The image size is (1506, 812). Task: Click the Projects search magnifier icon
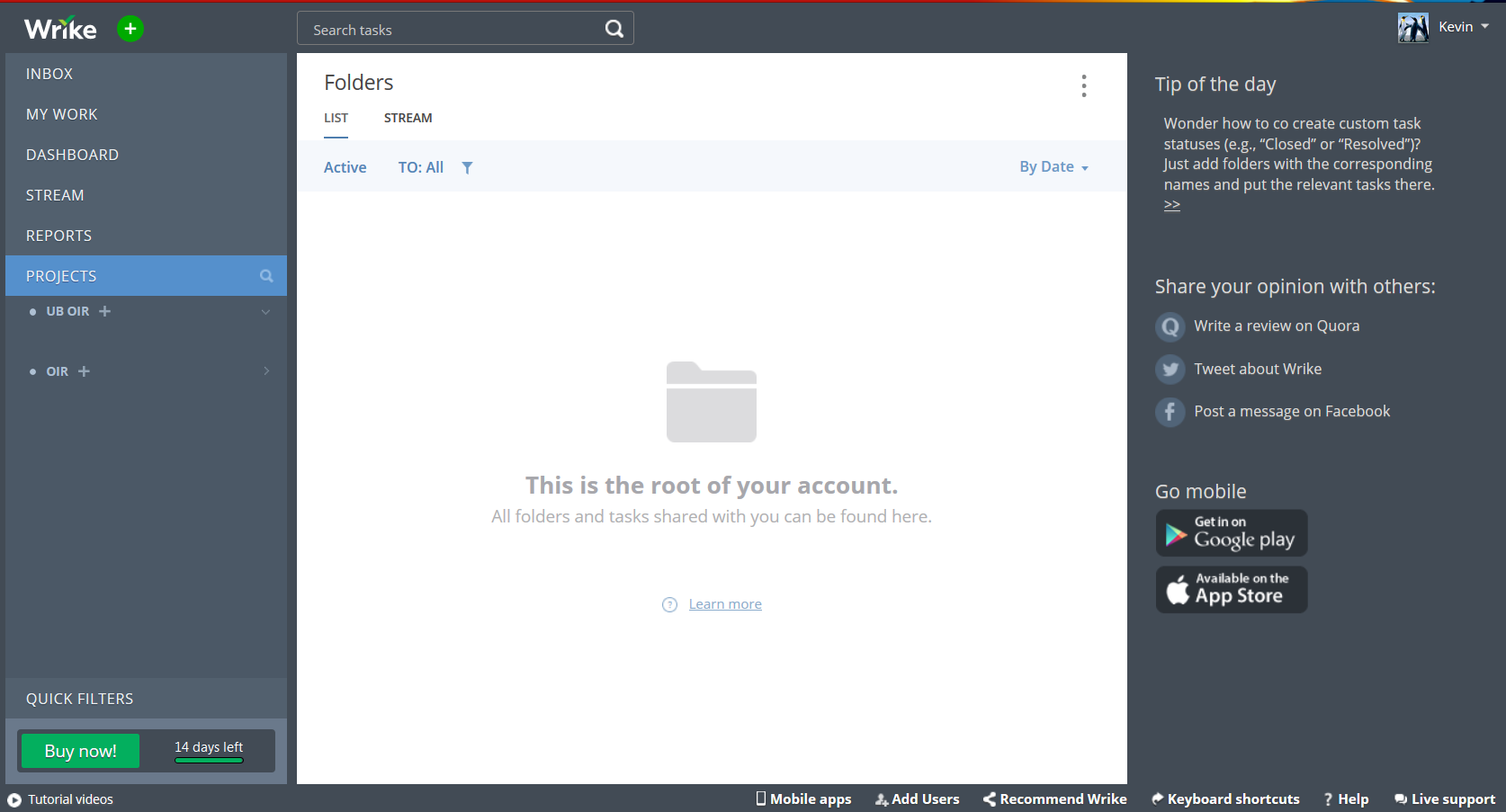[266, 276]
